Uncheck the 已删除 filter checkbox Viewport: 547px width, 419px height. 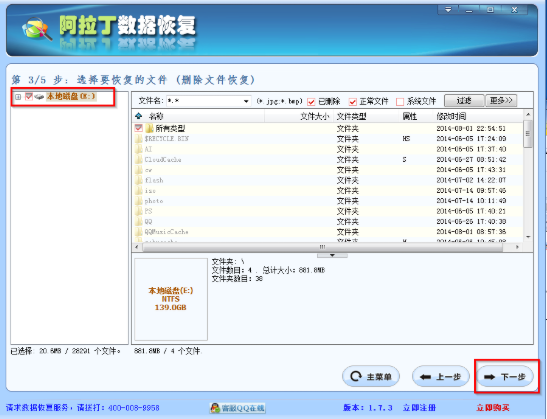click(x=311, y=102)
